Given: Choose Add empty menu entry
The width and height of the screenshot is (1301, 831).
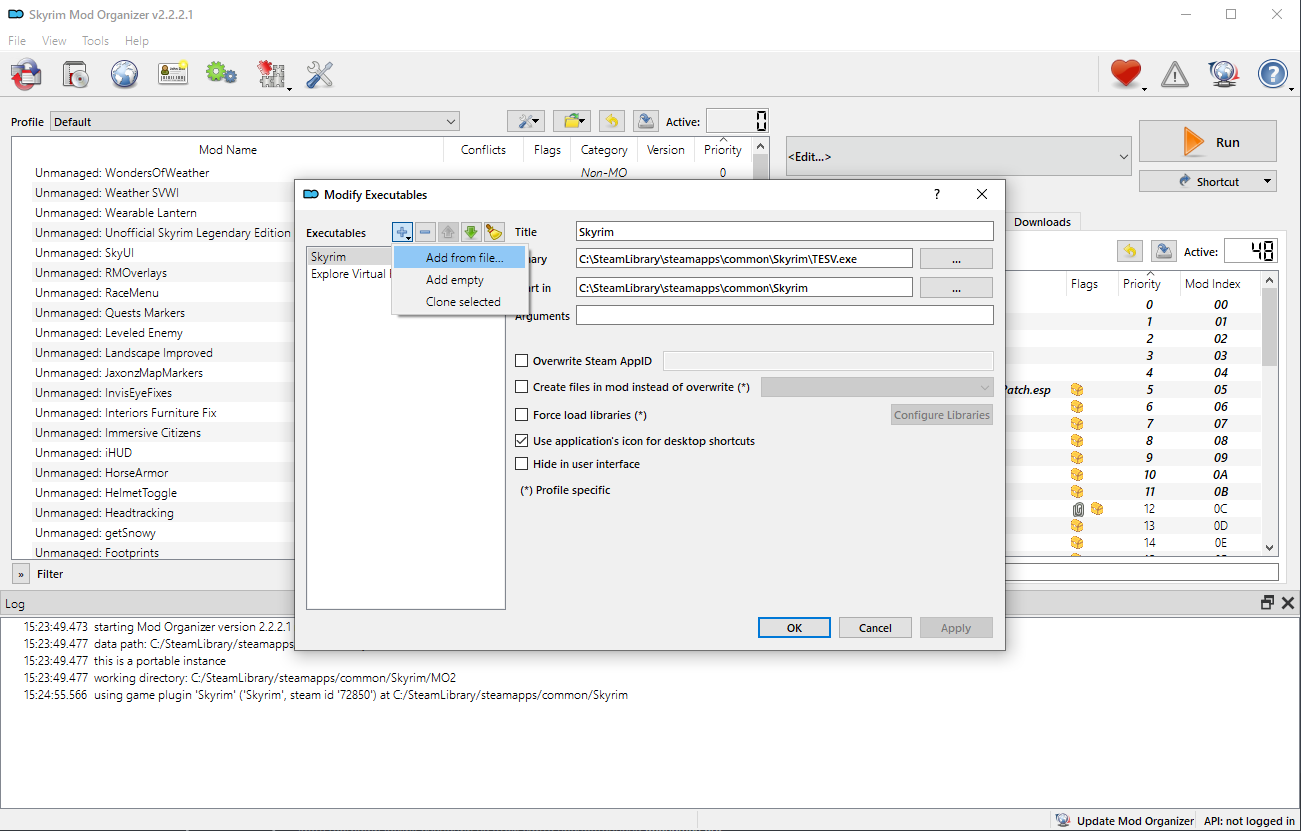Looking at the screenshot, I should (x=459, y=280).
